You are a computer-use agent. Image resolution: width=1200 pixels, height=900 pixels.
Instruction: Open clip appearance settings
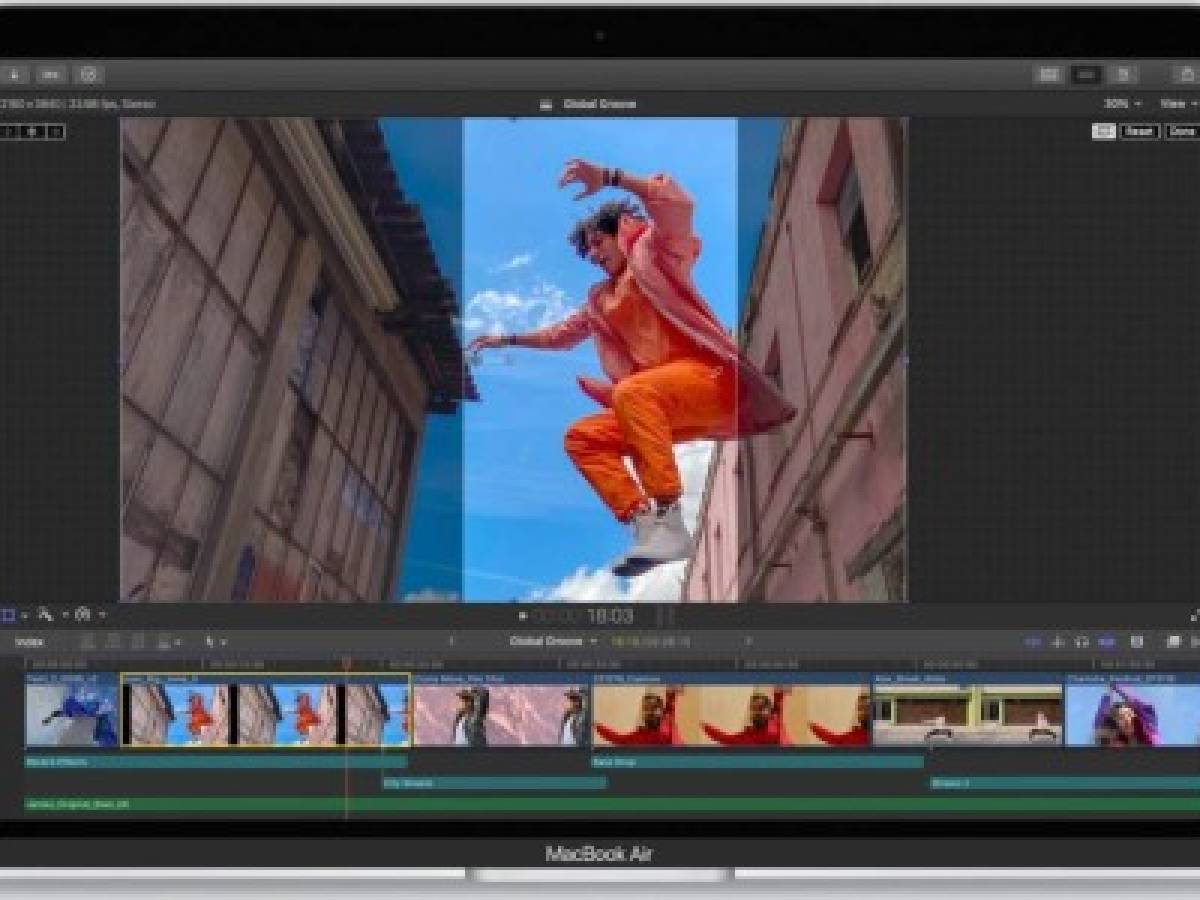(1137, 642)
